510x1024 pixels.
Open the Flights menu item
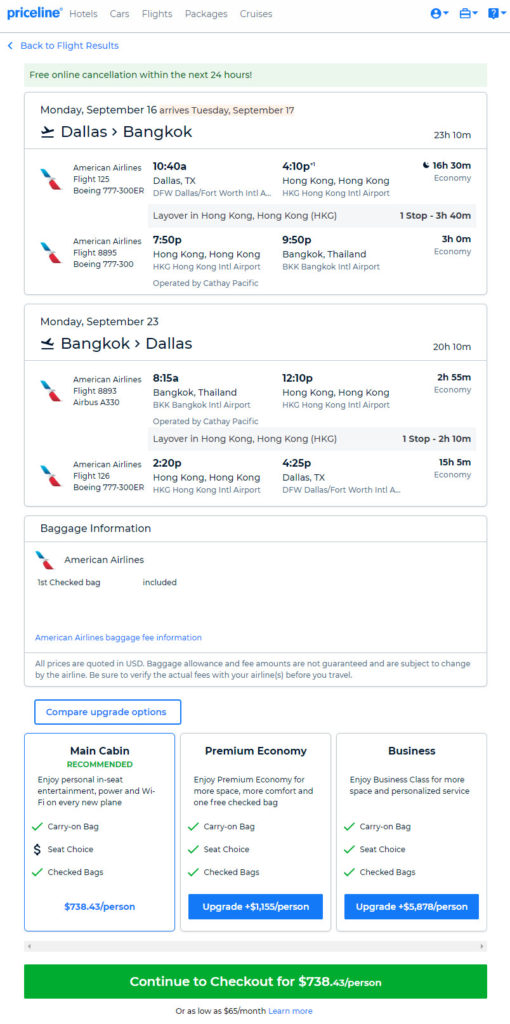coord(157,14)
